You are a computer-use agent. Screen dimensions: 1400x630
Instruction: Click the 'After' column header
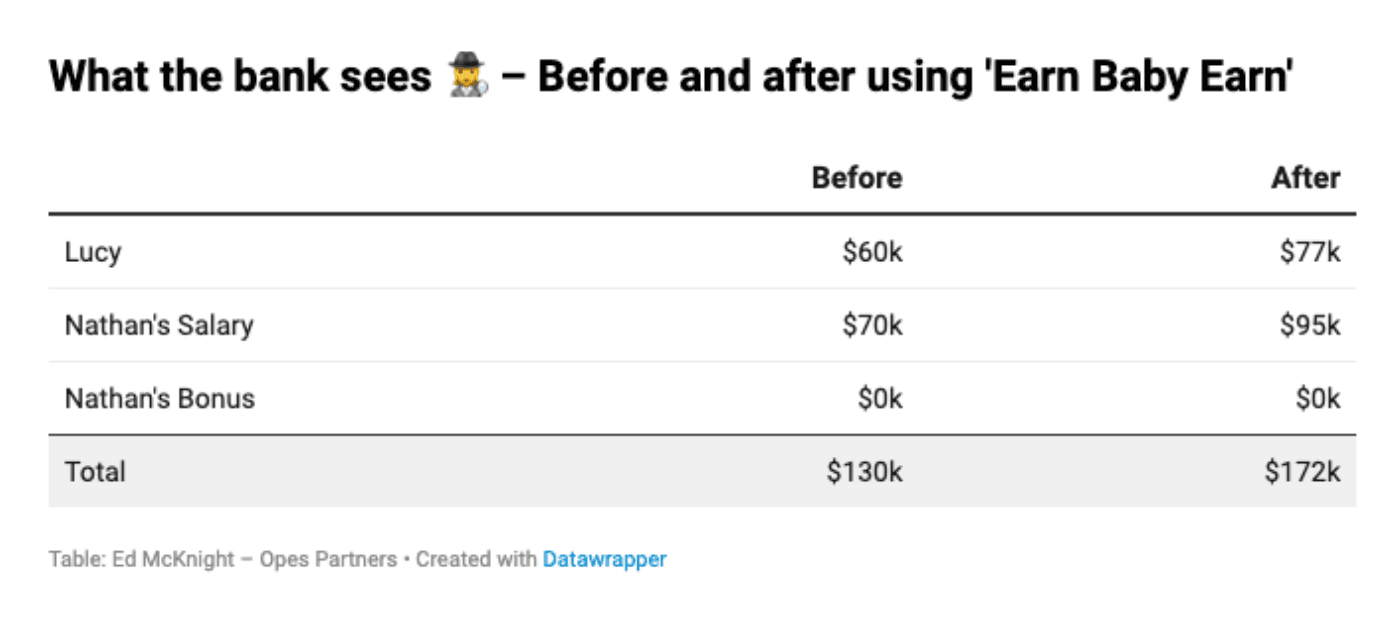[1305, 178]
